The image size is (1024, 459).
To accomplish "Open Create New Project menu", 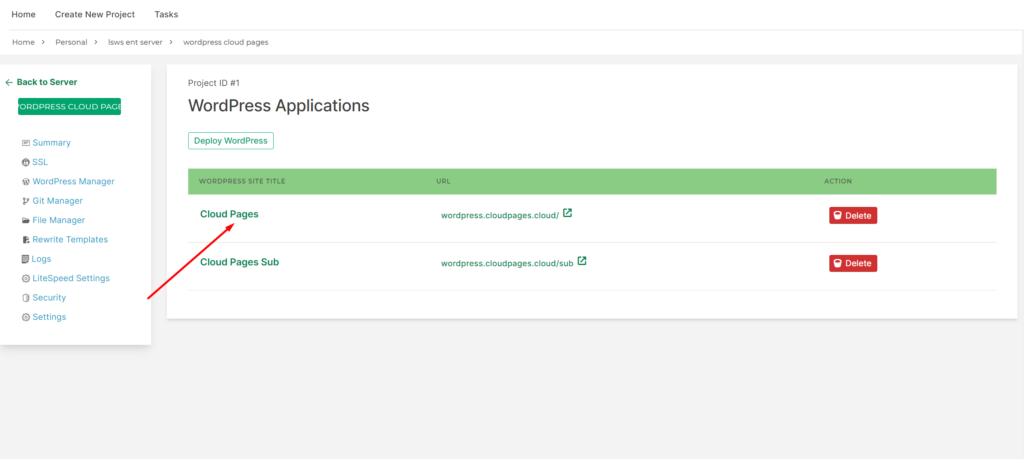I will point(95,14).
